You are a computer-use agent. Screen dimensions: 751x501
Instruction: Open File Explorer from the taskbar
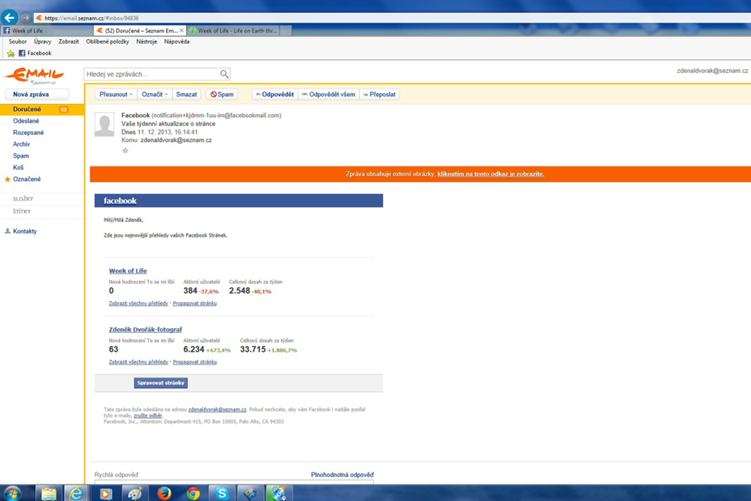tap(48, 493)
